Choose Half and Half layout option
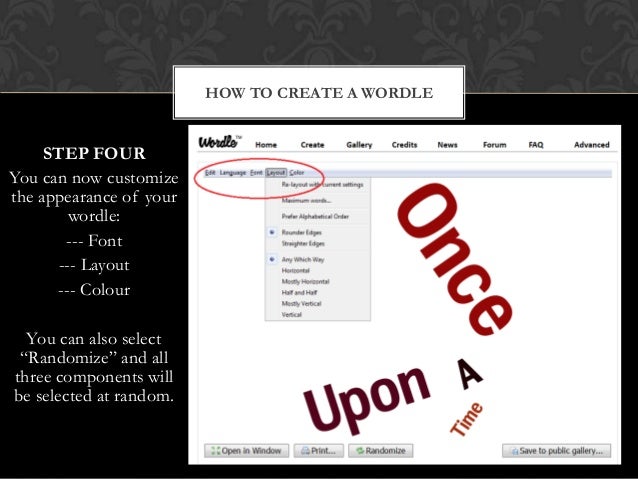 [299, 292]
